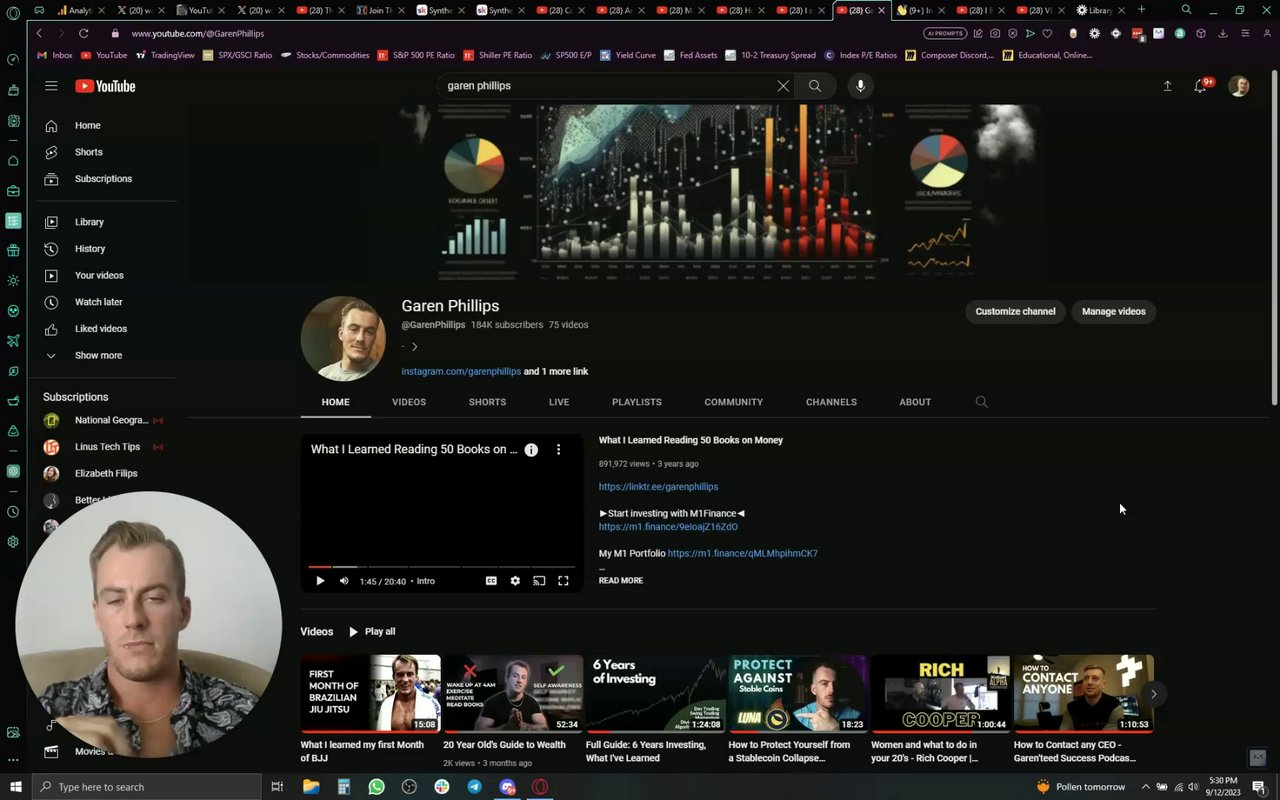The width and height of the screenshot is (1280, 800).
Task: Go back in browser toolbar
Action: [x=39, y=33]
